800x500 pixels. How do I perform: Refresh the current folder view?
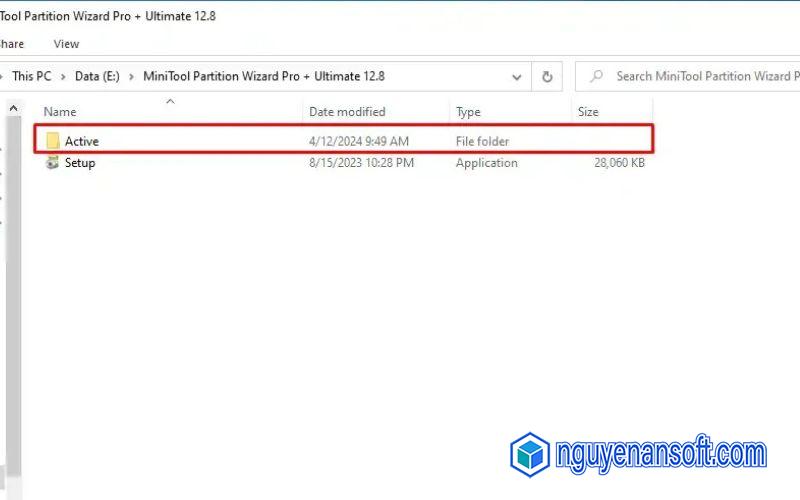coord(547,77)
